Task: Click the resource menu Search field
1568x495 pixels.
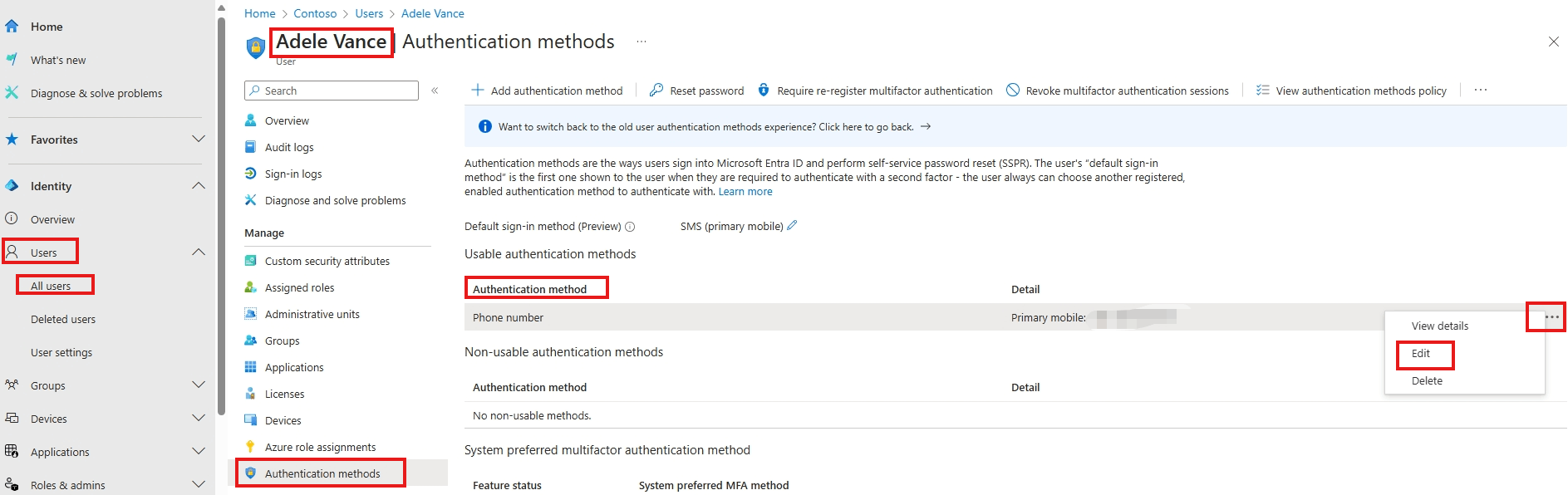Action: click(332, 91)
